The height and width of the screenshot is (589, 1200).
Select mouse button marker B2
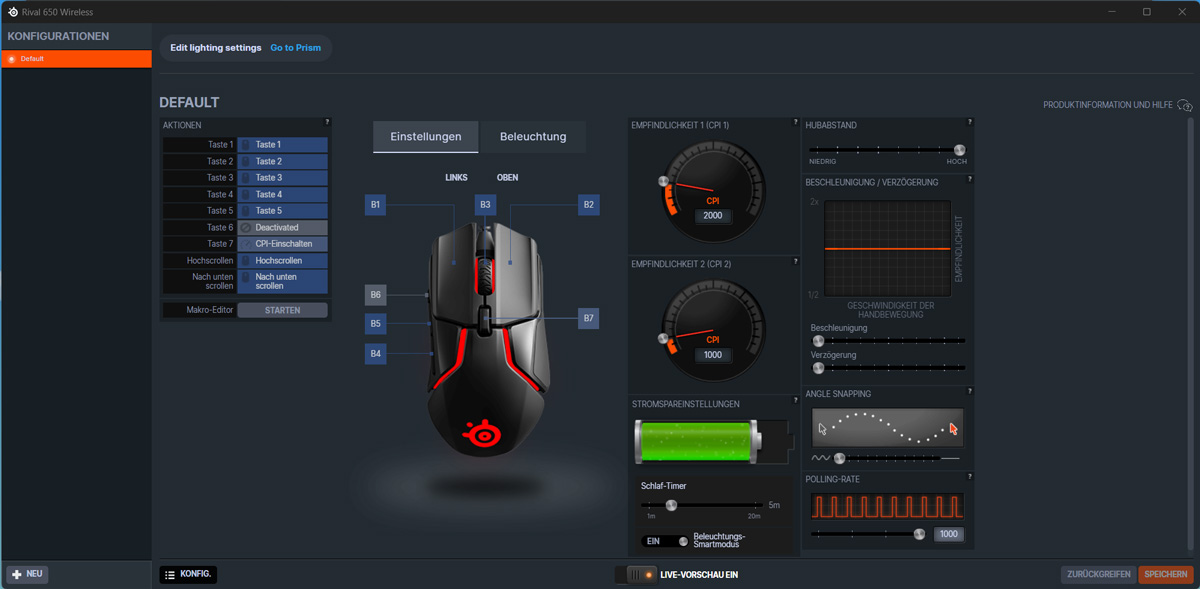(x=589, y=205)
